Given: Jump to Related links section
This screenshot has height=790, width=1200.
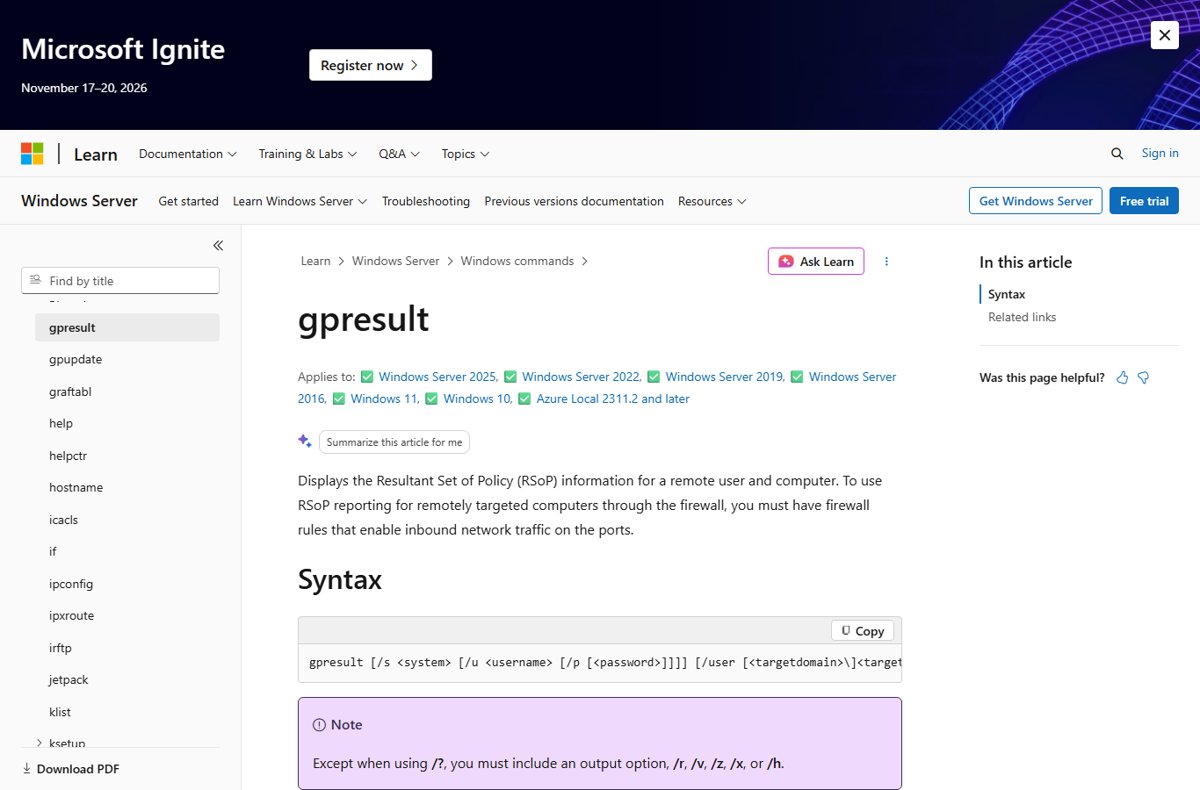Looking at the screenshot, I should pyautogui.click(x=1022, y=317).
